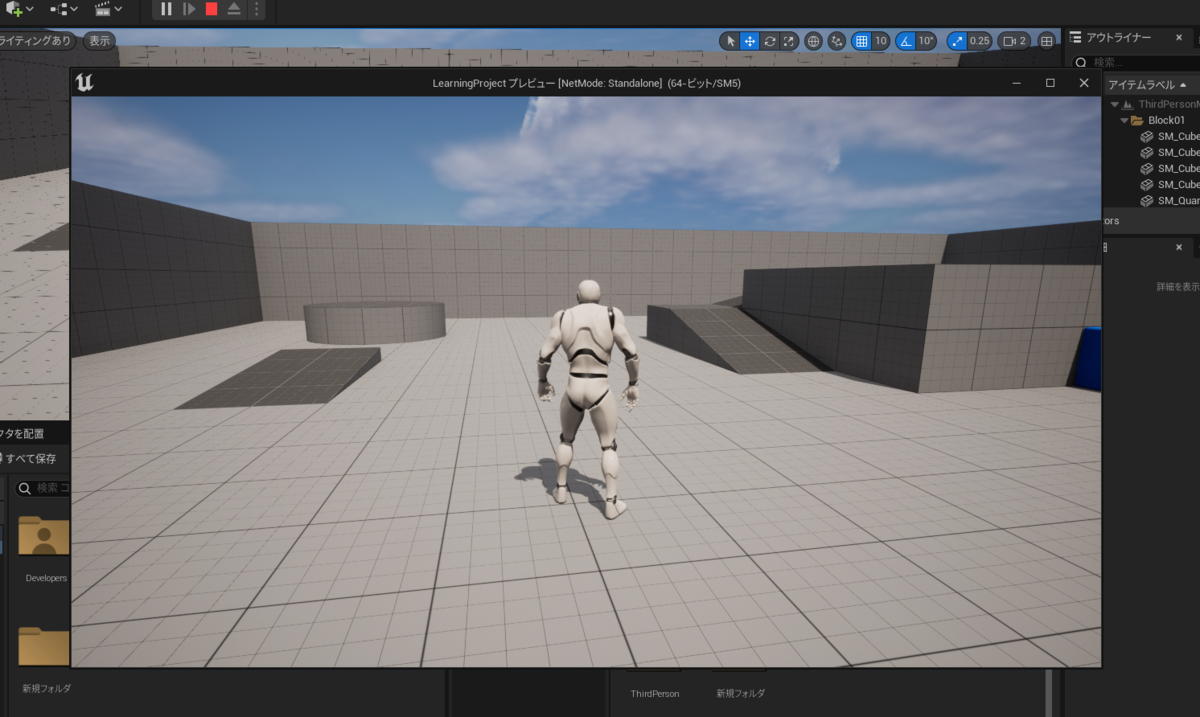This screenshot has height=717, width=1200.
Task: Adjust the camera speed setting showing 2
Action: (1015, 41)
